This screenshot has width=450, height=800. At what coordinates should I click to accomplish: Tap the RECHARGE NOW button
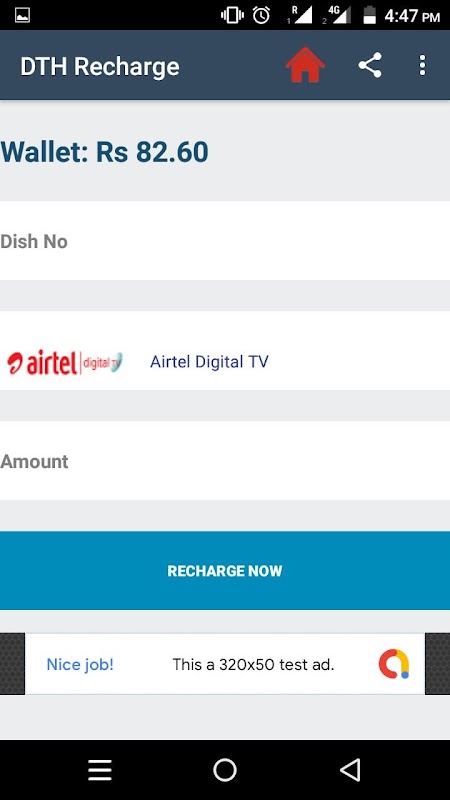225,570
